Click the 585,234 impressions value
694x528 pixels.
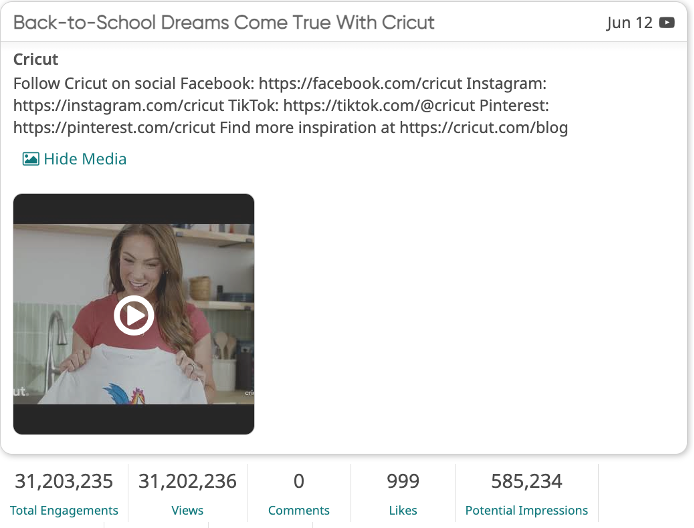pyautogui.click(x=526, y=481)
